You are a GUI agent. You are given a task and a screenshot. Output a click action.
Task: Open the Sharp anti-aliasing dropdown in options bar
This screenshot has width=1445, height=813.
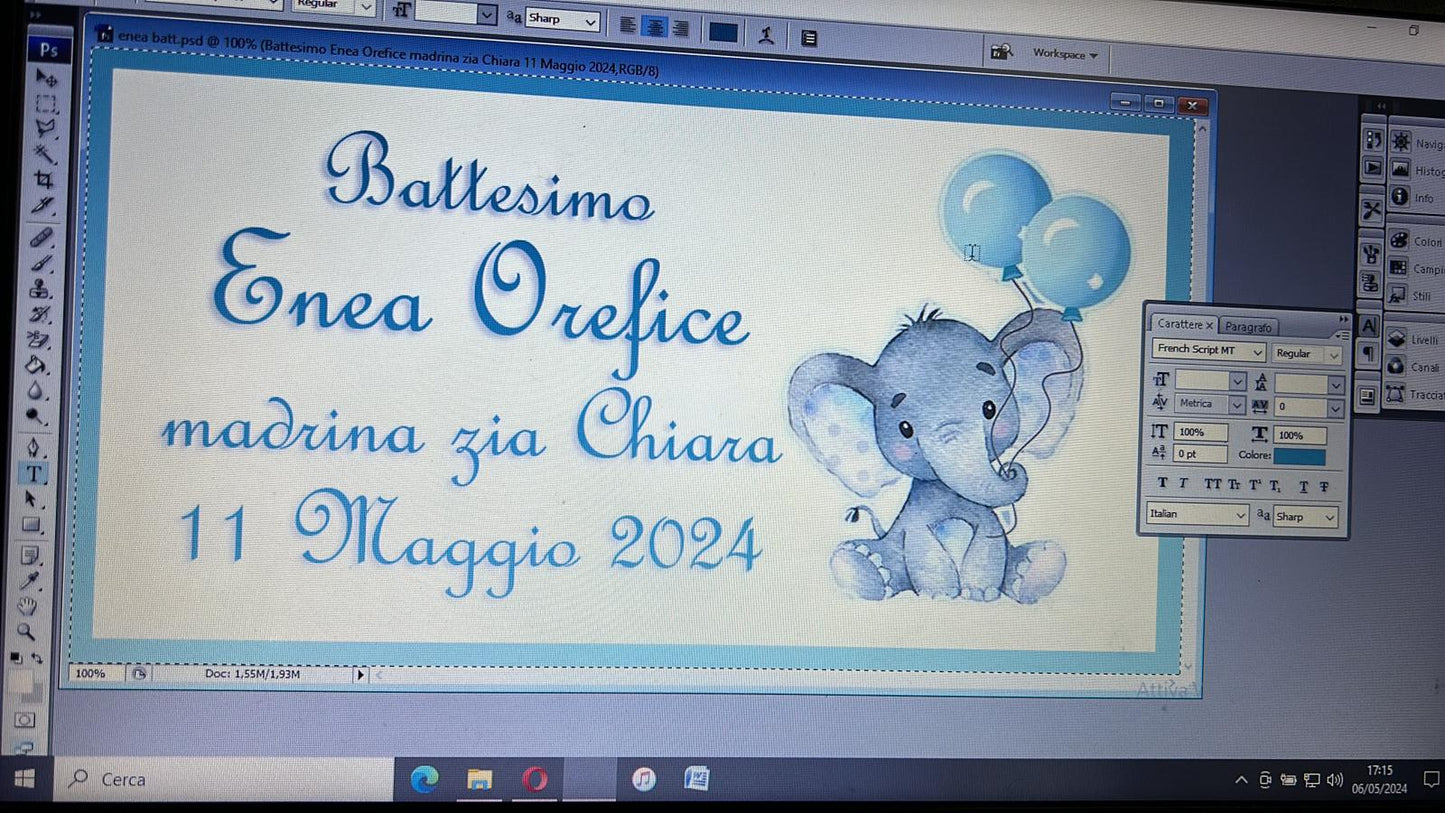590,21
